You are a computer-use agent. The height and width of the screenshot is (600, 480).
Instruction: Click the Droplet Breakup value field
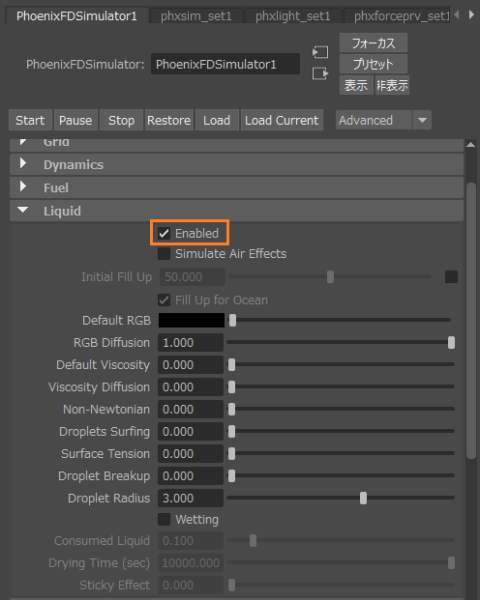[x=191, y=476]
